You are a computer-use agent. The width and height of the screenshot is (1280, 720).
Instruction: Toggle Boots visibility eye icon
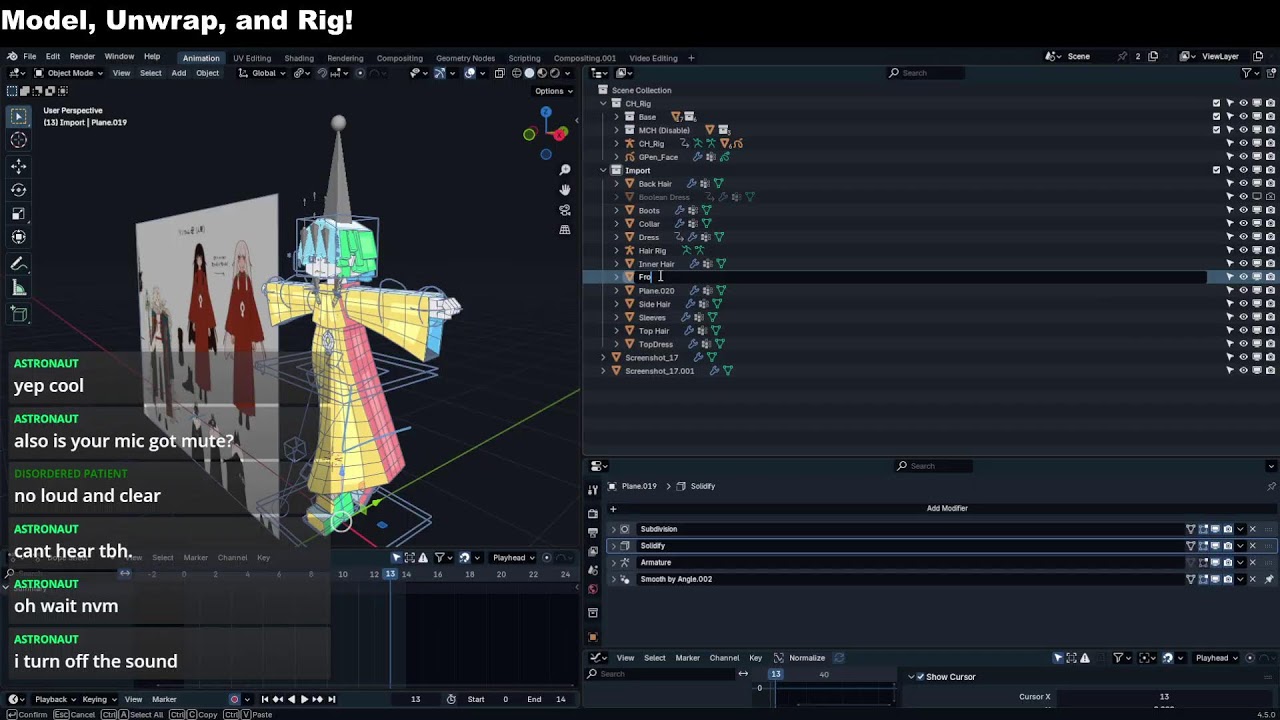(1243, 210)
